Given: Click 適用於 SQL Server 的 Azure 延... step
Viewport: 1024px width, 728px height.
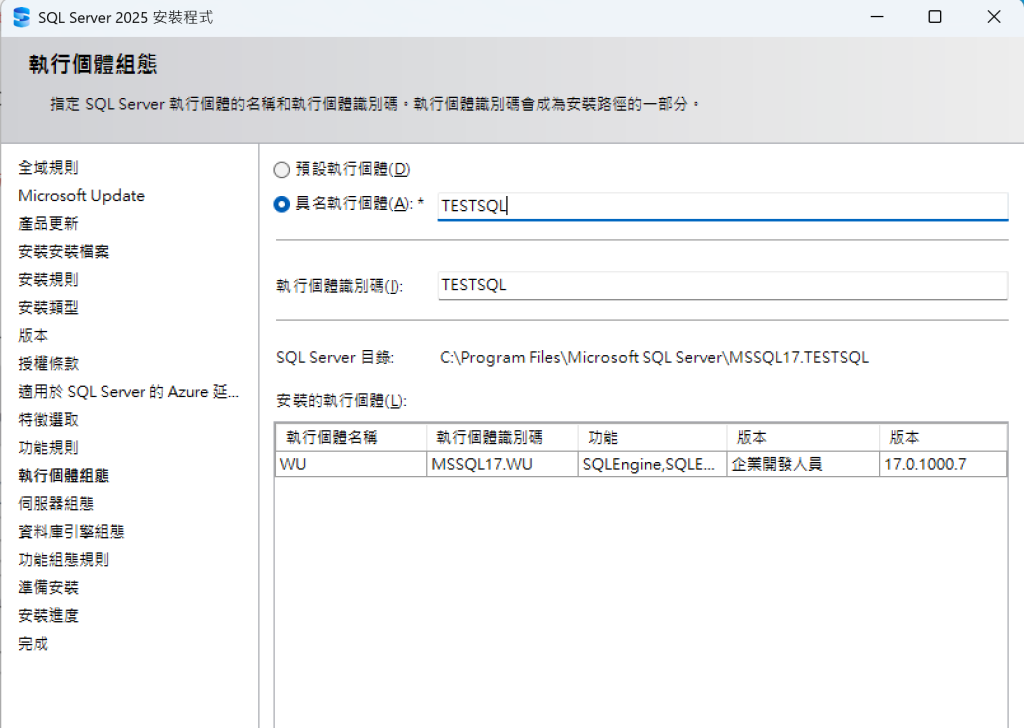Looking at the screenshot, I should pyautogui.click(x=129, y=392).
